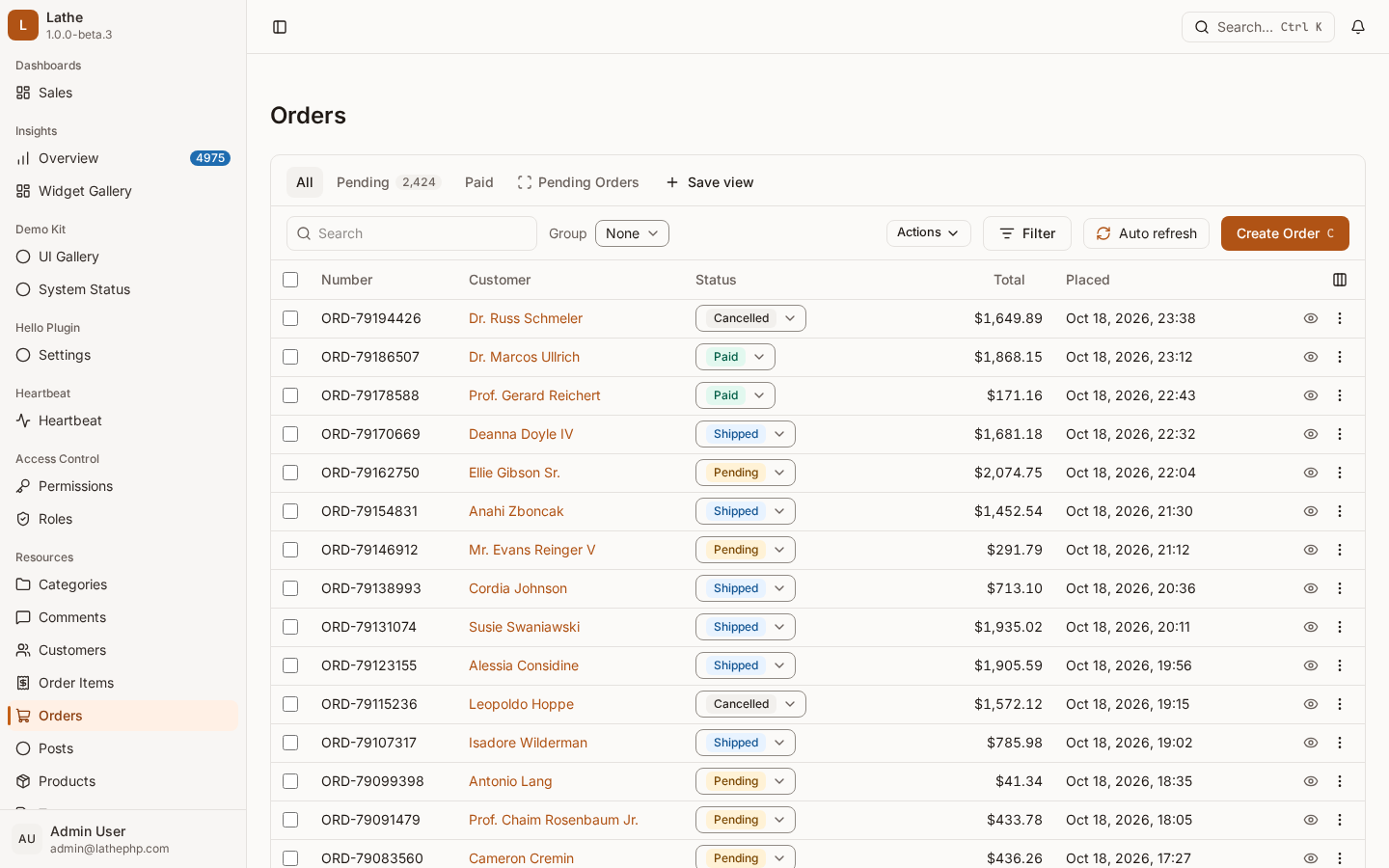Screen dimensions: 1389x868
Task: Click the Lathe logo icon
Action: coord(23,25)
